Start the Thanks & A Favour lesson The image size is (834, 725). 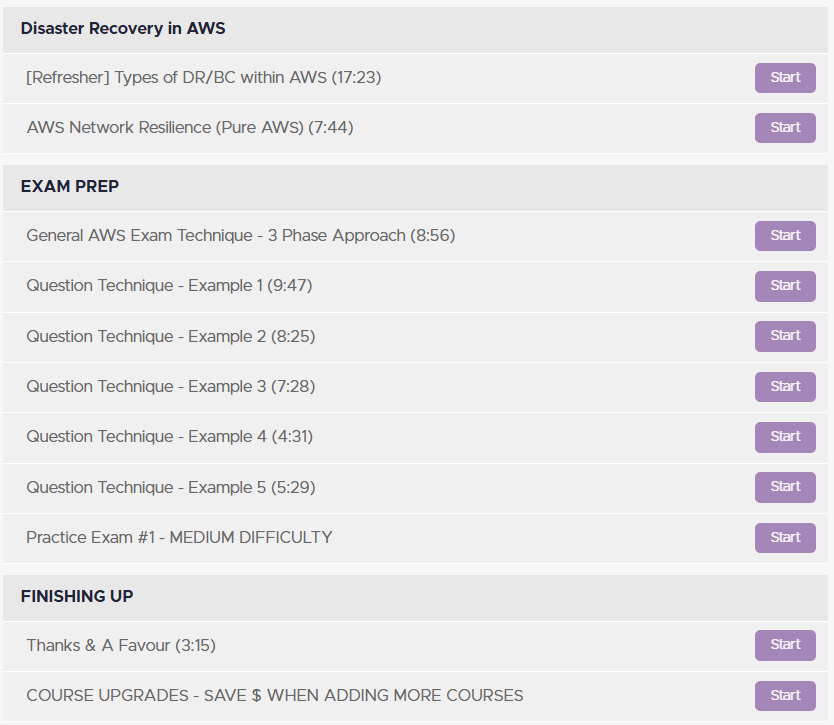785,645
